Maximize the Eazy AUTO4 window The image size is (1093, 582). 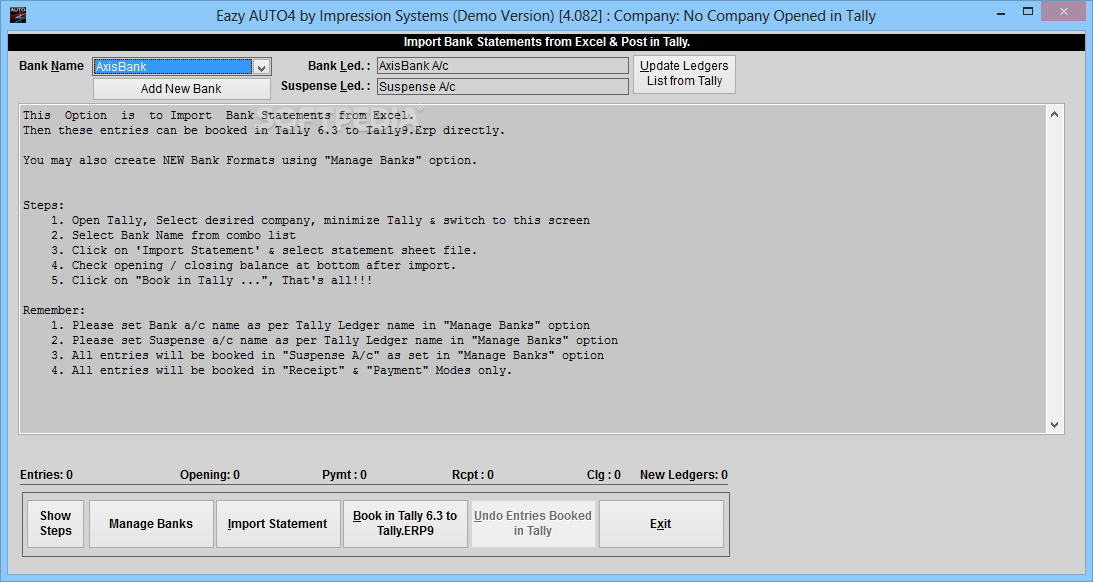(x=1027, y=12)
